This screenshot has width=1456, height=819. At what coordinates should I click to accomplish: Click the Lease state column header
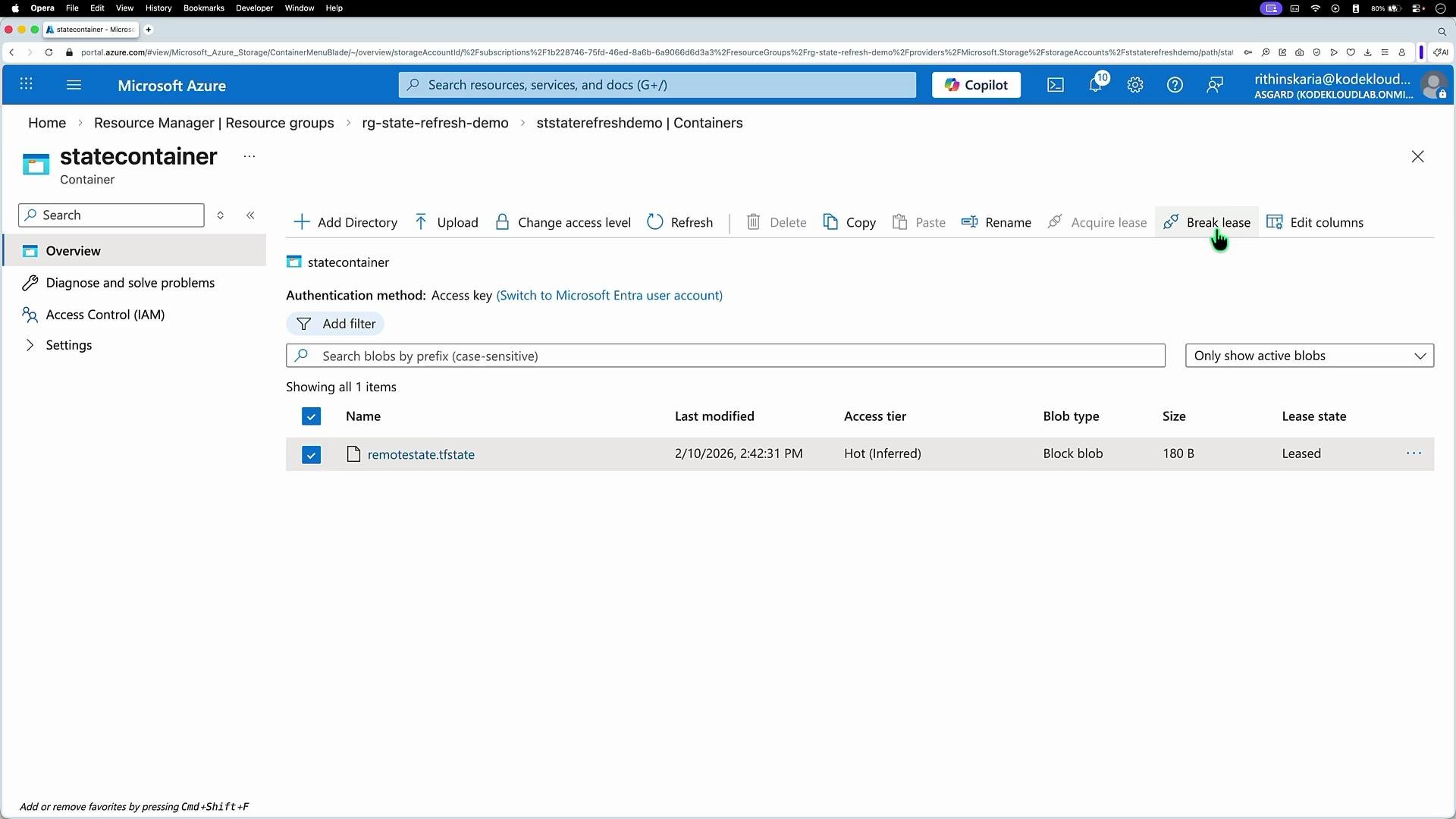(x=1314, y=416)
